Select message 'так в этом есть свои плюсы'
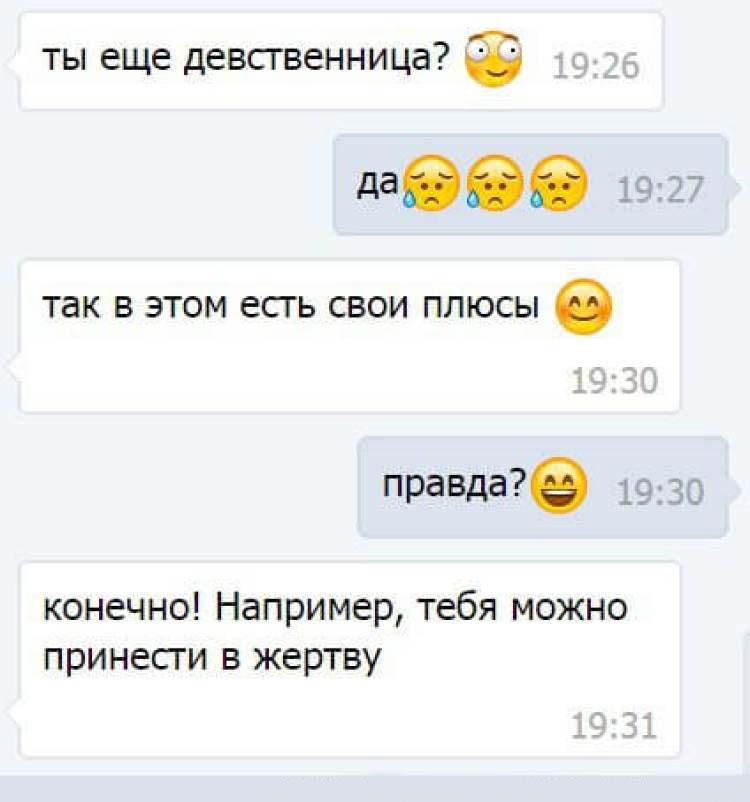This screenshot has width=750, height=802. pos(350,336)
